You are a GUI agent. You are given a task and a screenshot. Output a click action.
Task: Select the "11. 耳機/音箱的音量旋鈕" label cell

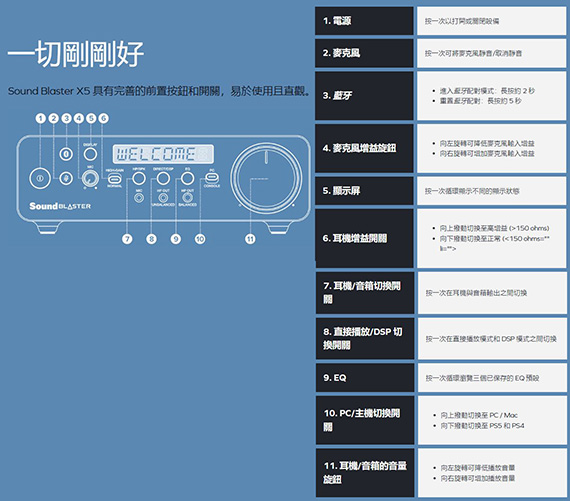365,473
